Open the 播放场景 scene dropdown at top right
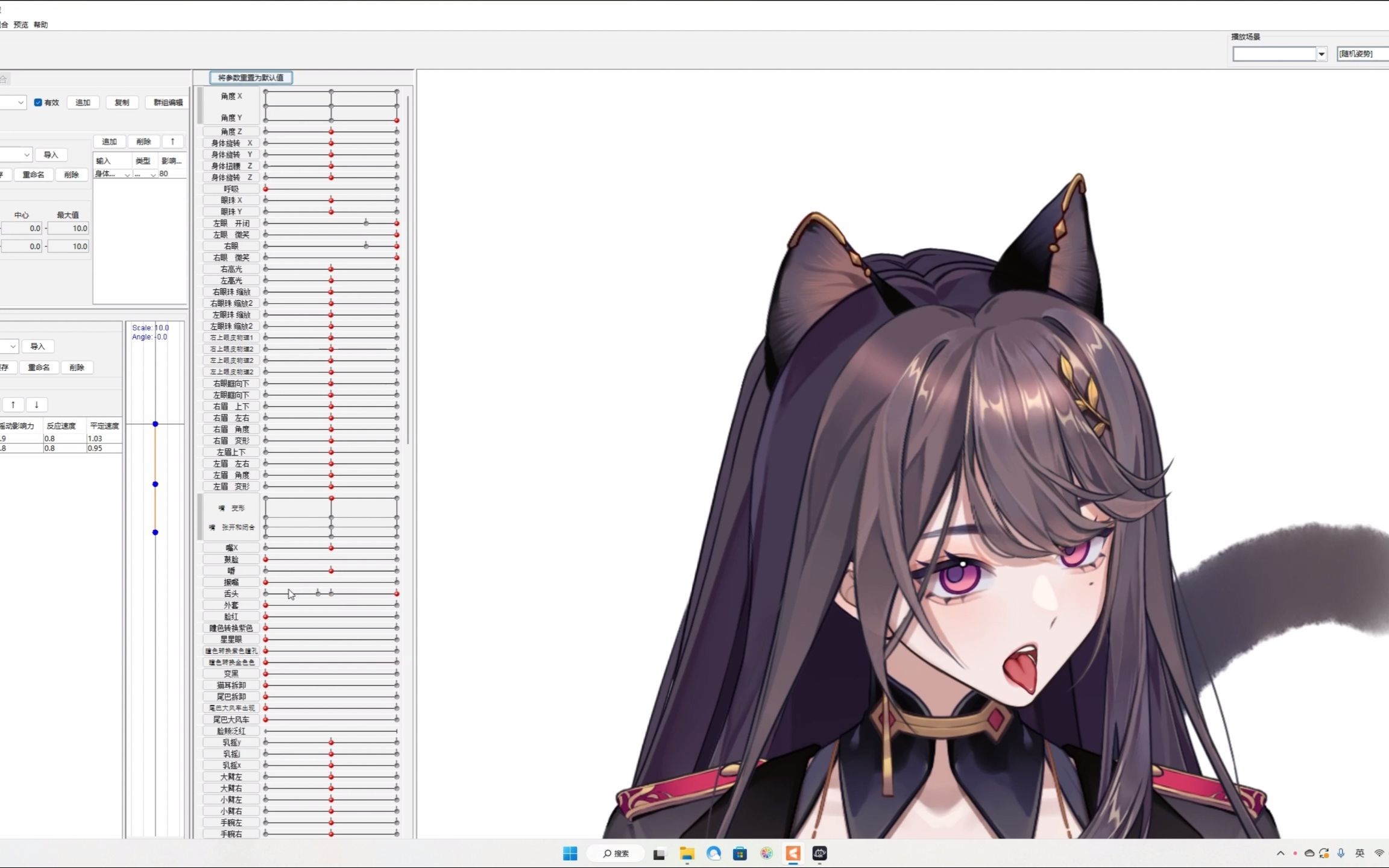This screenshot has width=1389, height=868. coord(1320,53)
